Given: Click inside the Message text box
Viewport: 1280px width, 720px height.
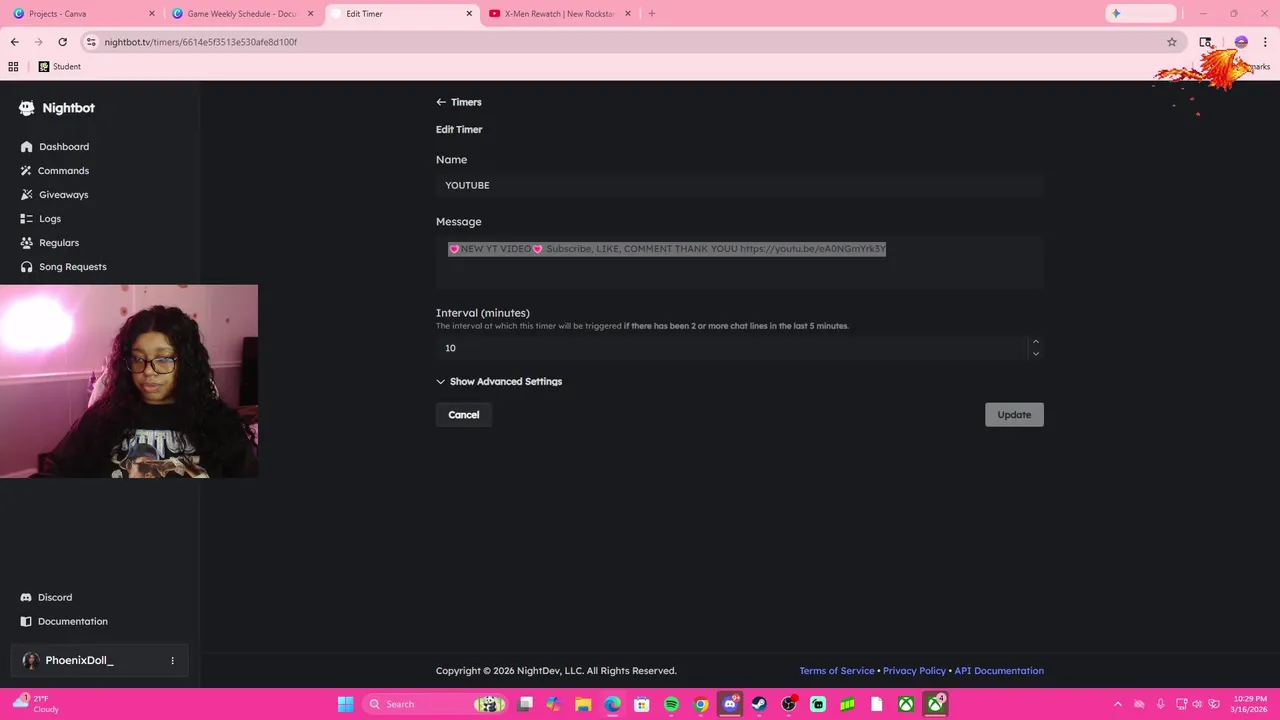Looking at the screenshot, I should [740, 262].
